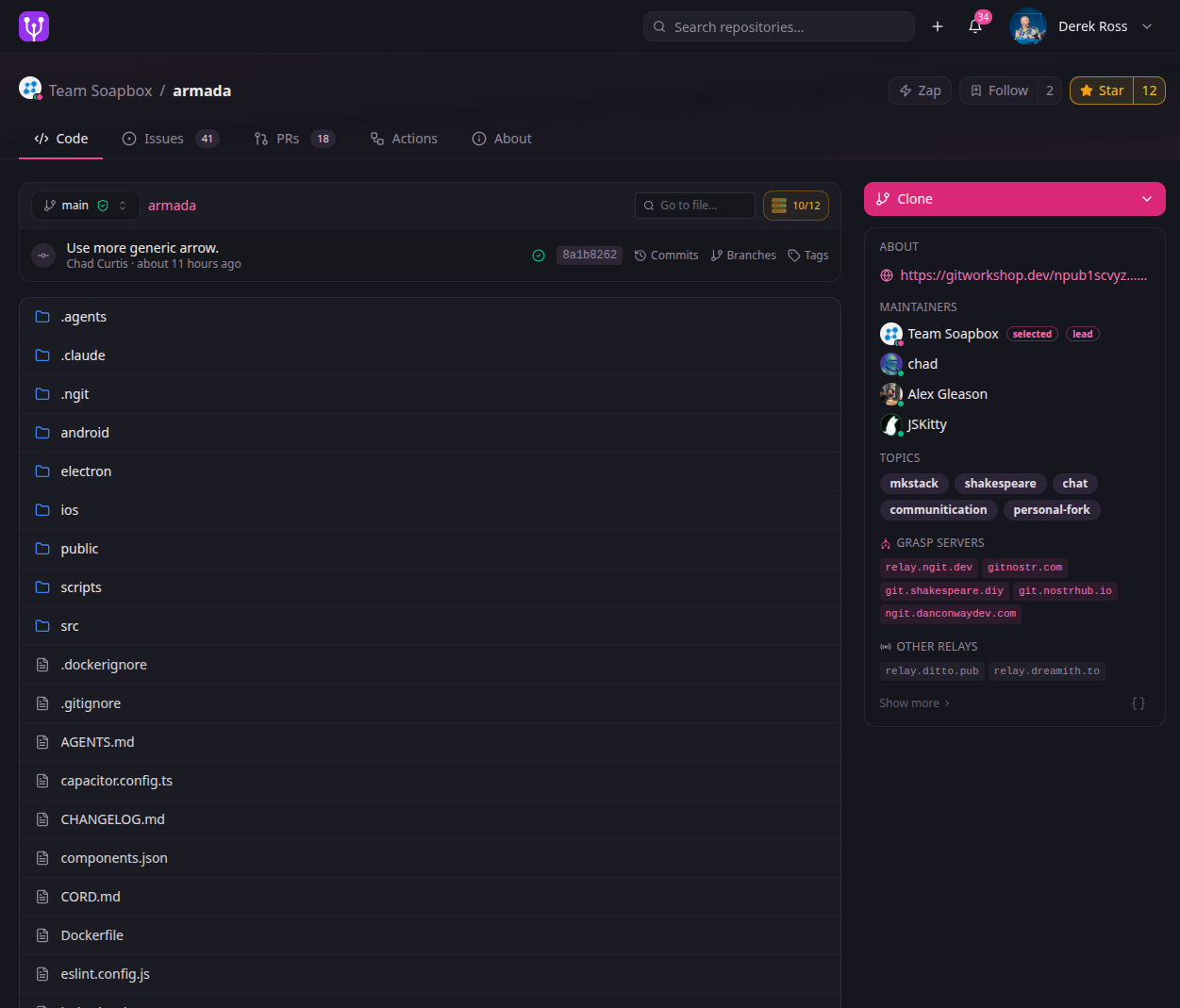1180x1008 pixels.
Task: Open the Tags list link
Action: [808, 256]
